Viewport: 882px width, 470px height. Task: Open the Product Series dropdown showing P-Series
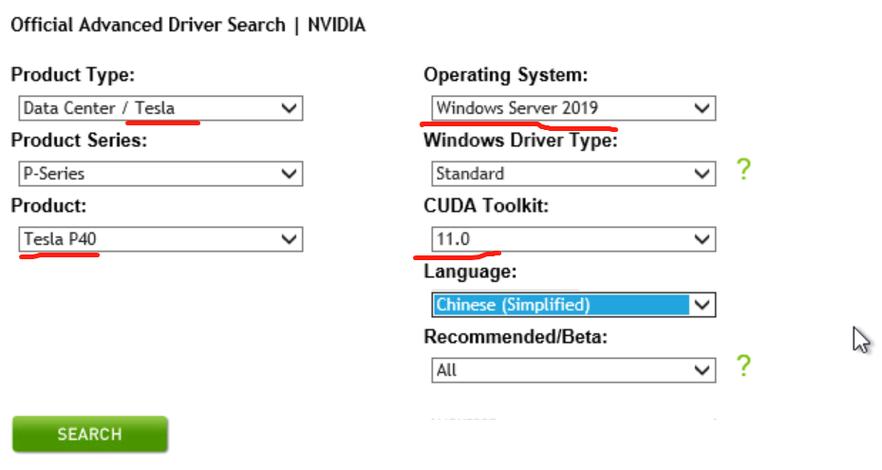coord(160,174)
